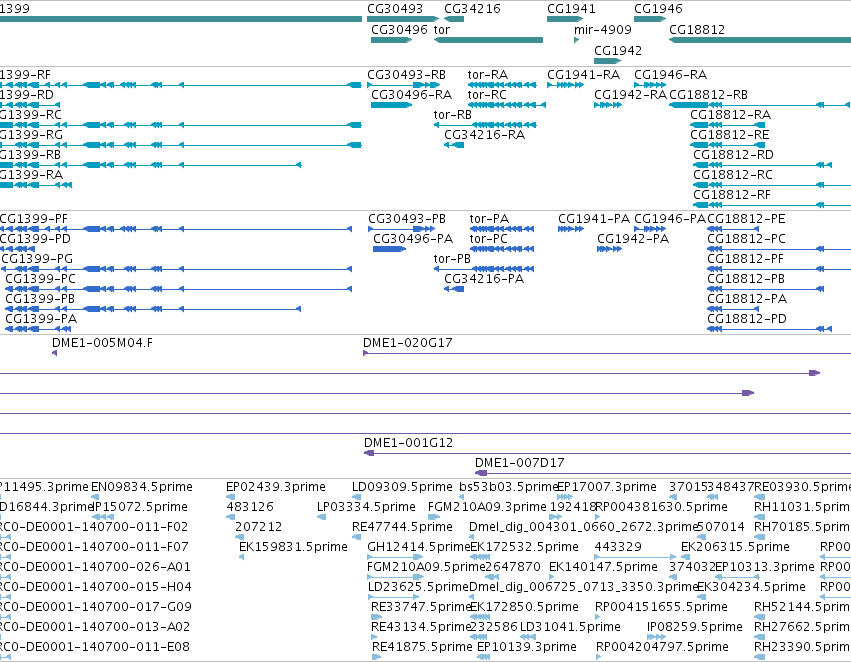Click the mir-4909 gene label
This screenshot has width=851, height=662.
coord(602,30)
